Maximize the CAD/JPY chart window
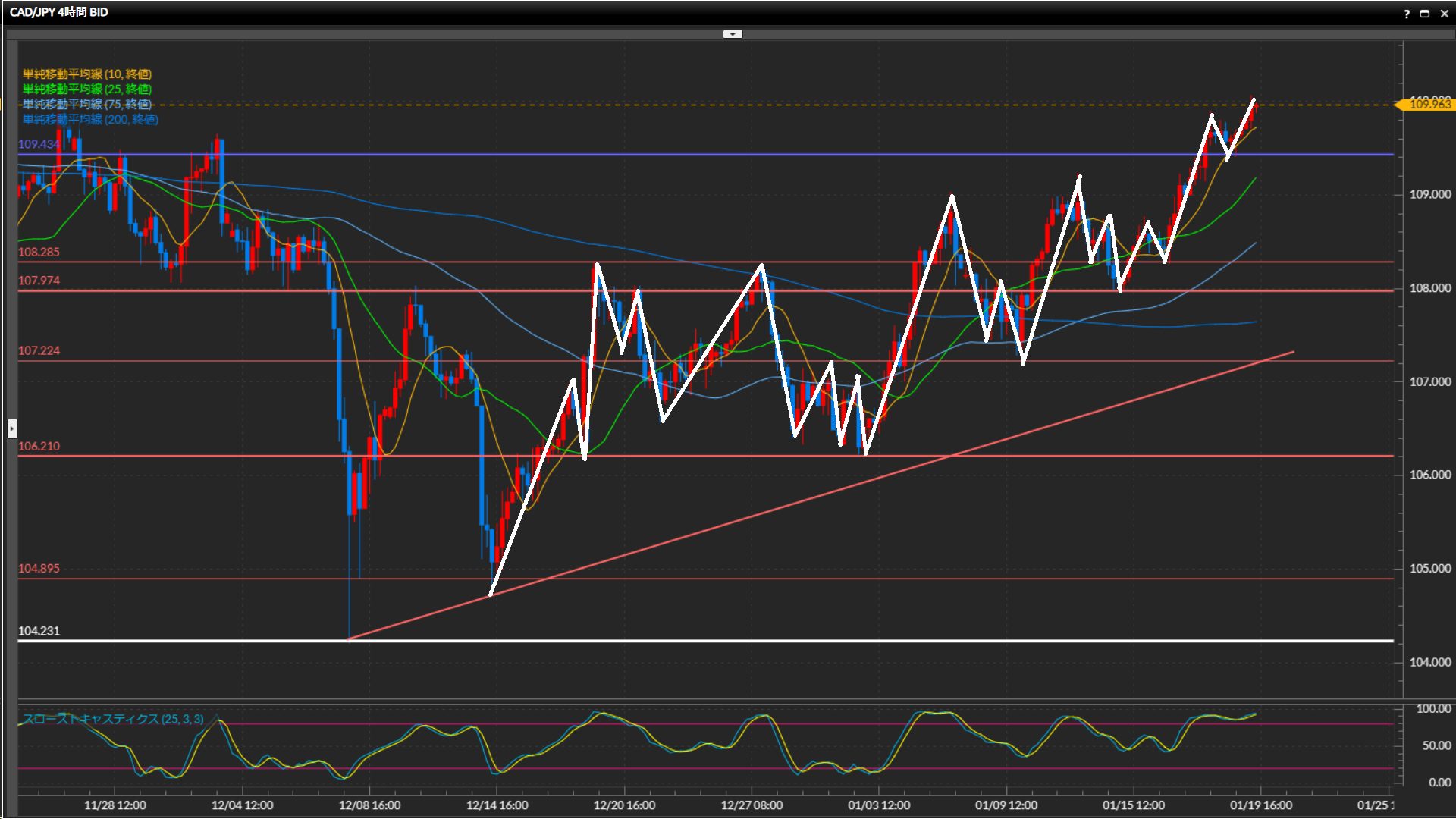The image size is (1456, 819). tap(1425, 14)
